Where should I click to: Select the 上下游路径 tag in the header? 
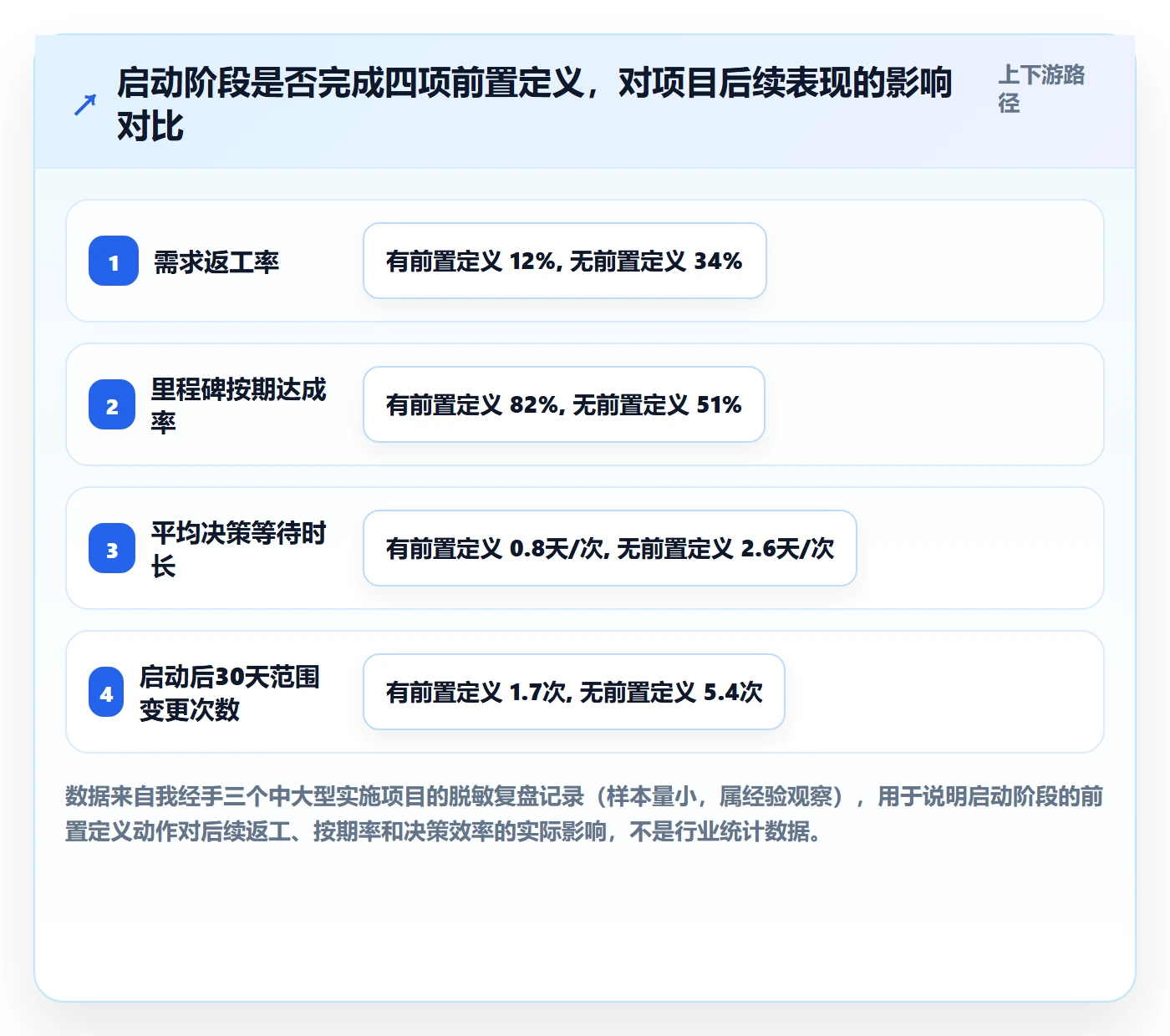tap(1041, 89)
